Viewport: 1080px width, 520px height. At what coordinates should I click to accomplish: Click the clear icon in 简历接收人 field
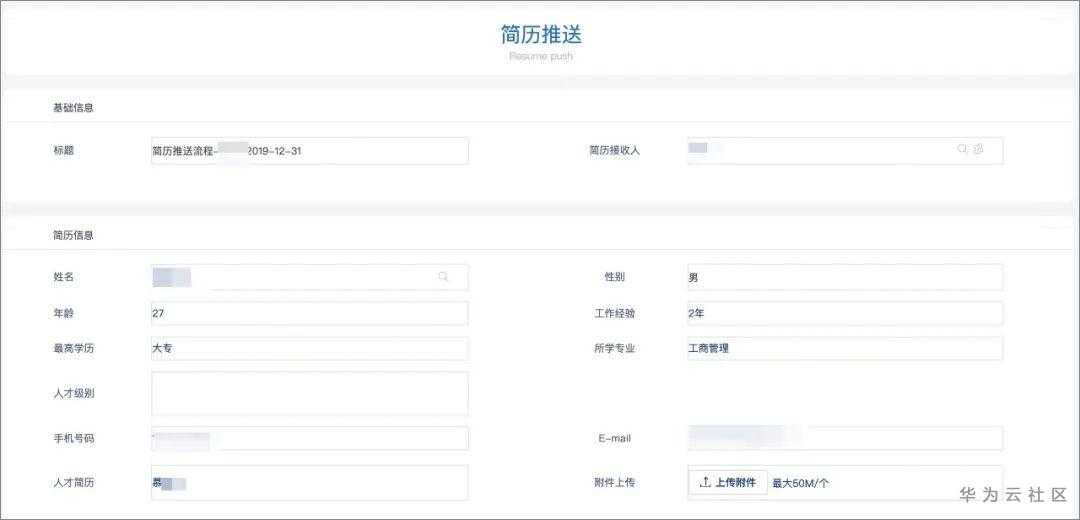[x=978, y=149]
